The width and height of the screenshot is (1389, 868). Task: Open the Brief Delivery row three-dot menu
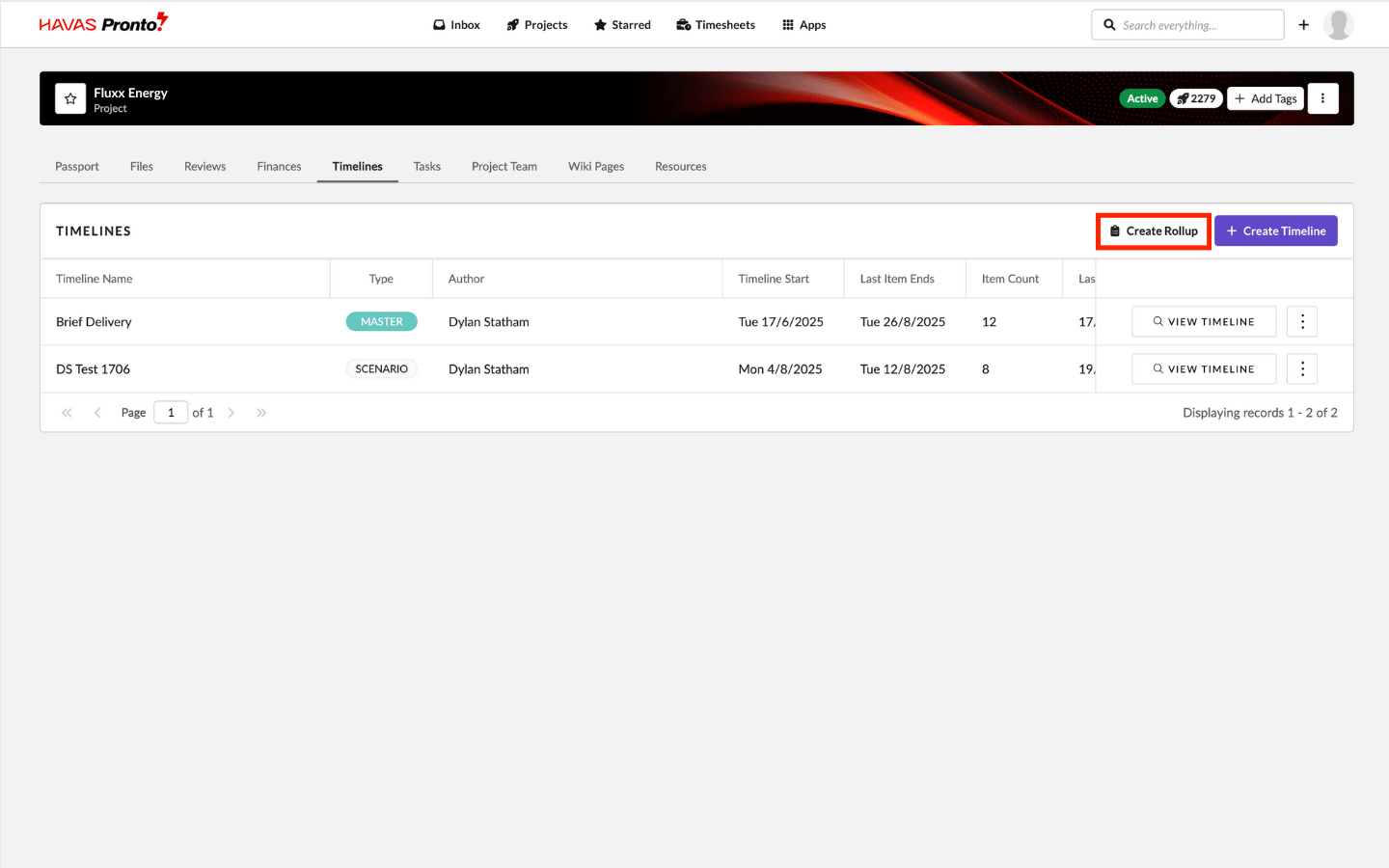[x=1302, y=322]
